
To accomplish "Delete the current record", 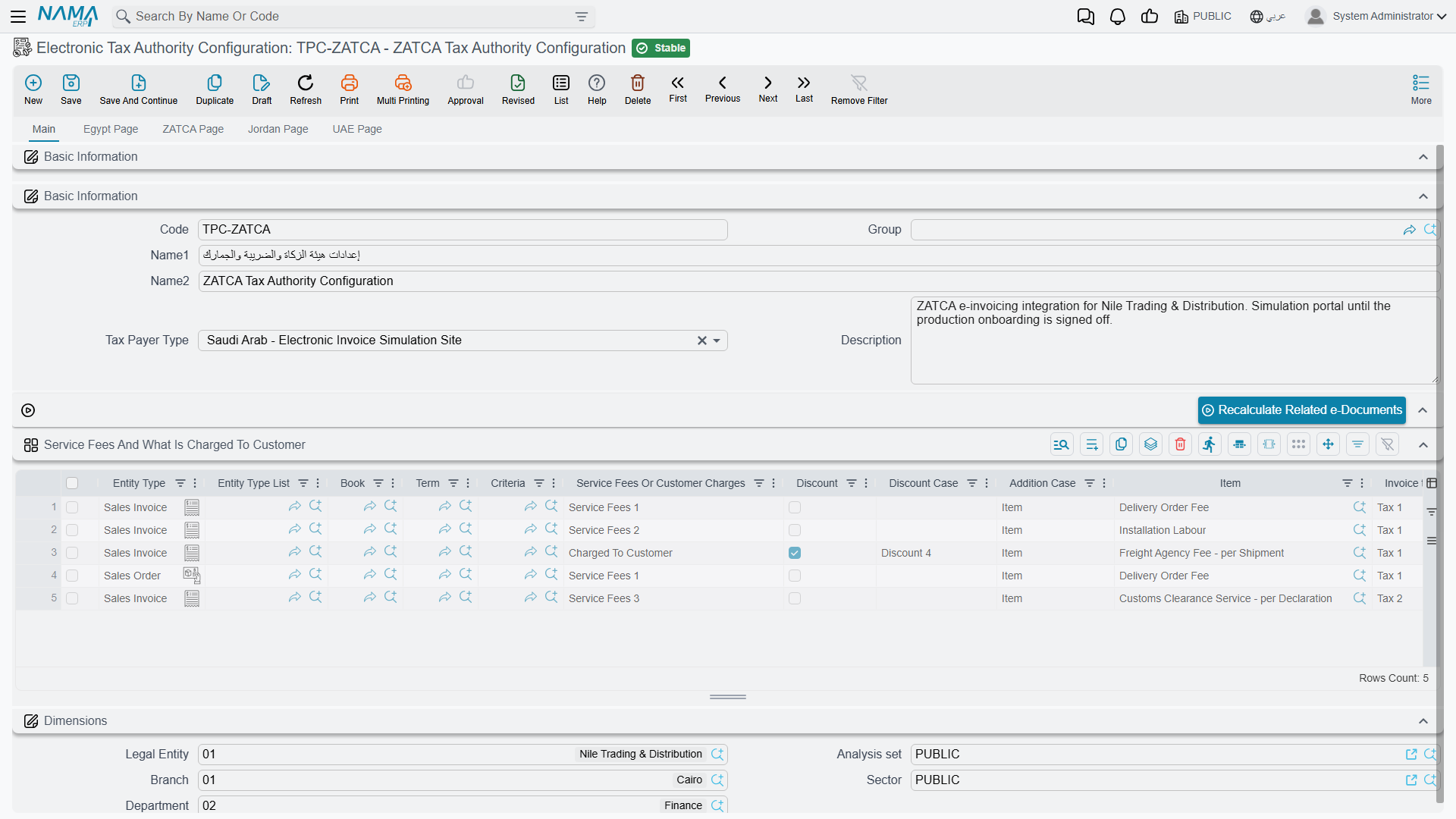I will coord(638,89).
